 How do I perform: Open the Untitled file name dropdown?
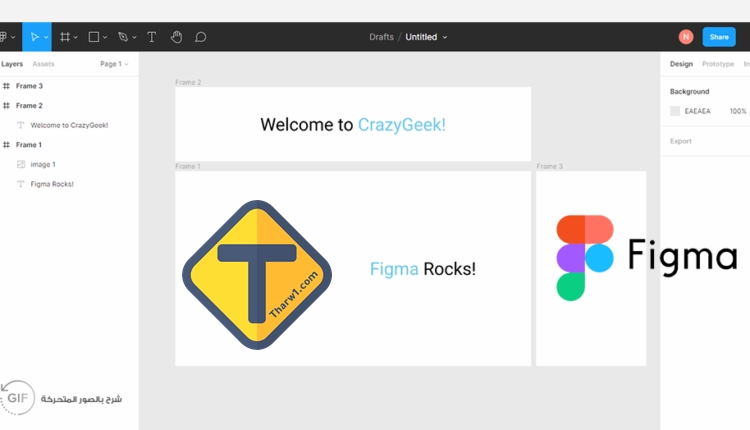click(445, 37)
